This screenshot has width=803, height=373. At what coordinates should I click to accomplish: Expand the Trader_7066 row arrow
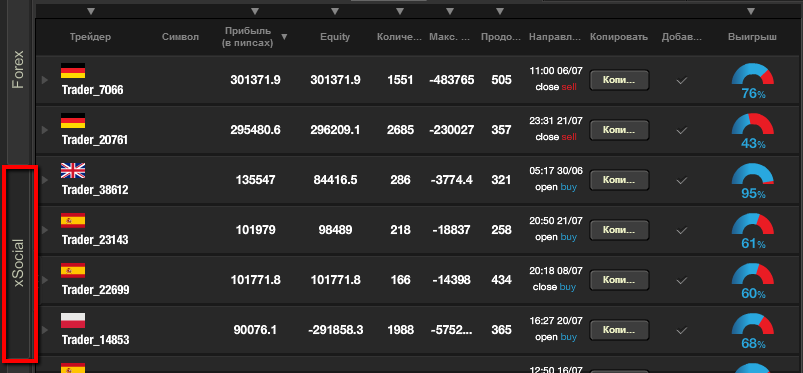click(45, 80)
